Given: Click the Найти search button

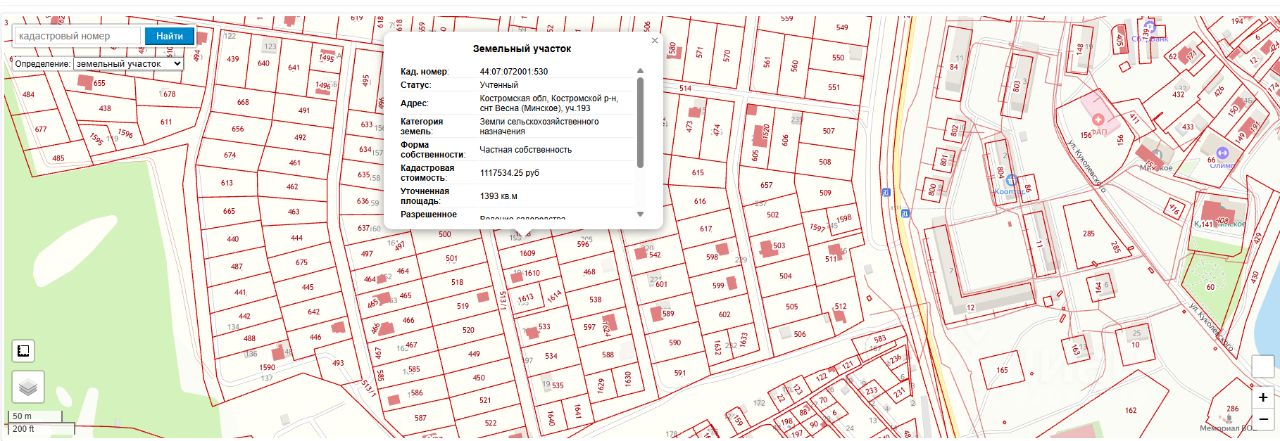Looking at the screenshot, I should click(169, 36).
